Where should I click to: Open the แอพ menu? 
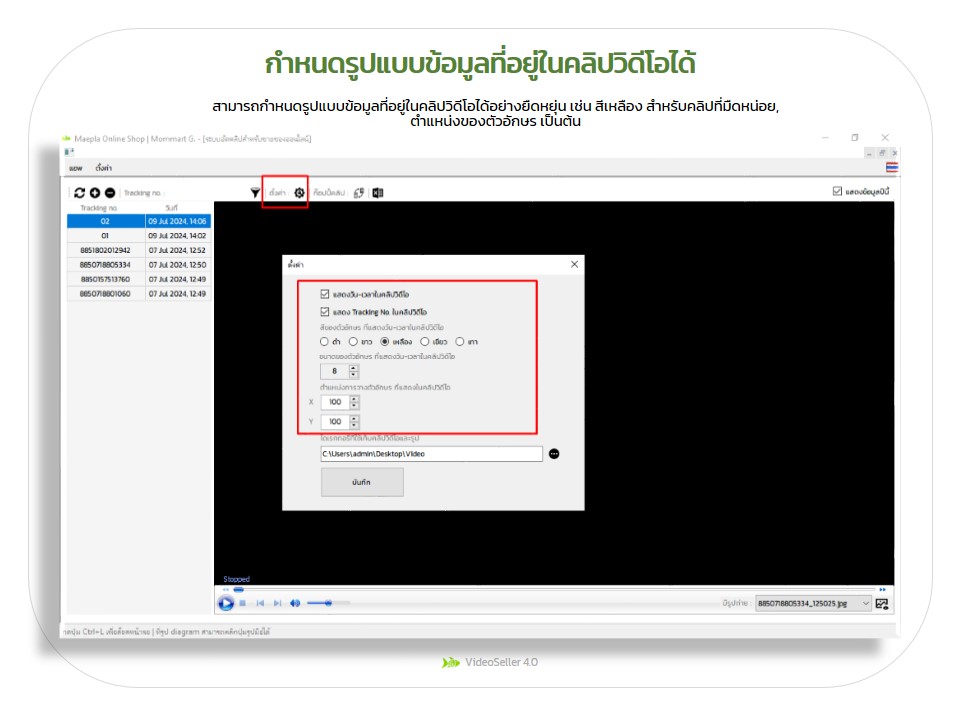(x=74, y=167)
